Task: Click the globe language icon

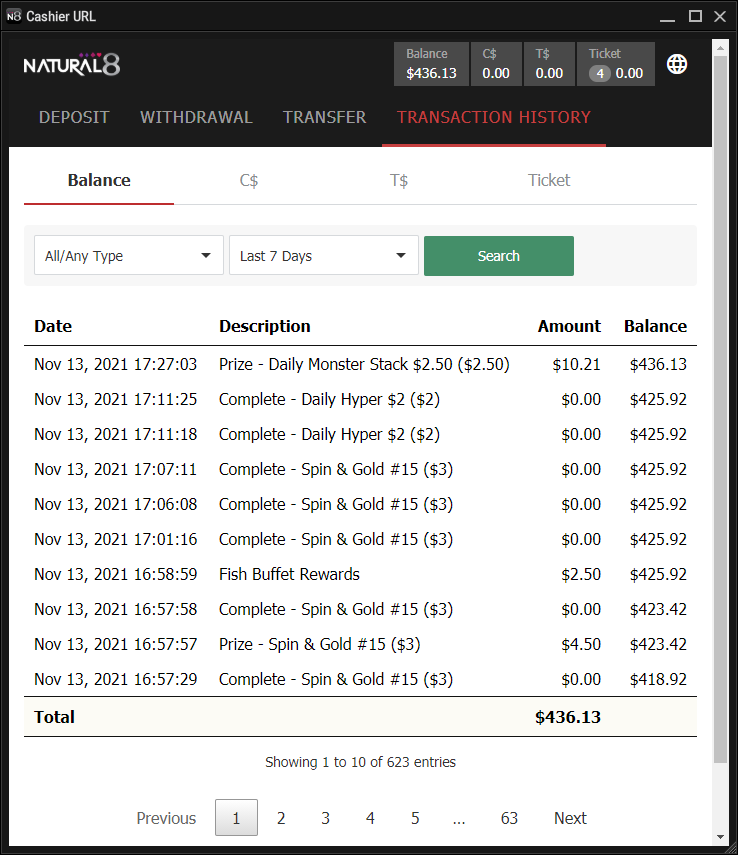Action: click(677, 64)
